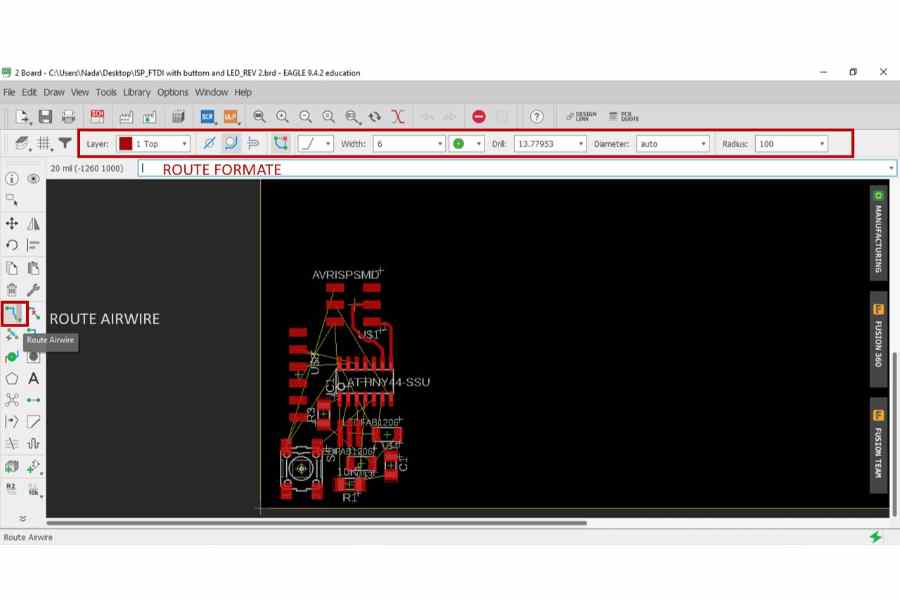Viewport: 900px width, 600px height.
Task: Select the Polygon tool
Action: pyautogui.click(x=11, y=378)
